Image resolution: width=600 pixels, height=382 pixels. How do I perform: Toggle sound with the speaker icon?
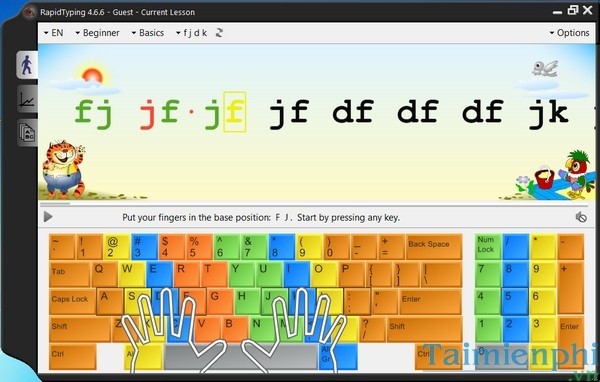[x=581, y=217]
